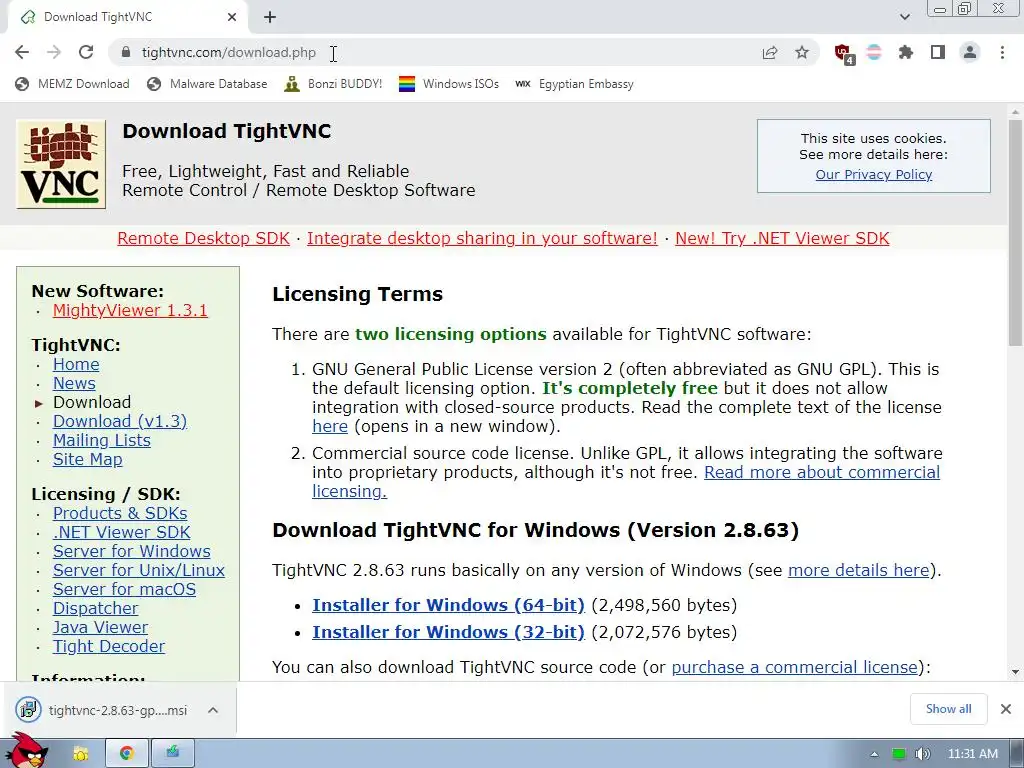1024x768 pixels.
Task: Click Integrate desktop sharing link
Action: pyautogui.click(x=482, y=238)
